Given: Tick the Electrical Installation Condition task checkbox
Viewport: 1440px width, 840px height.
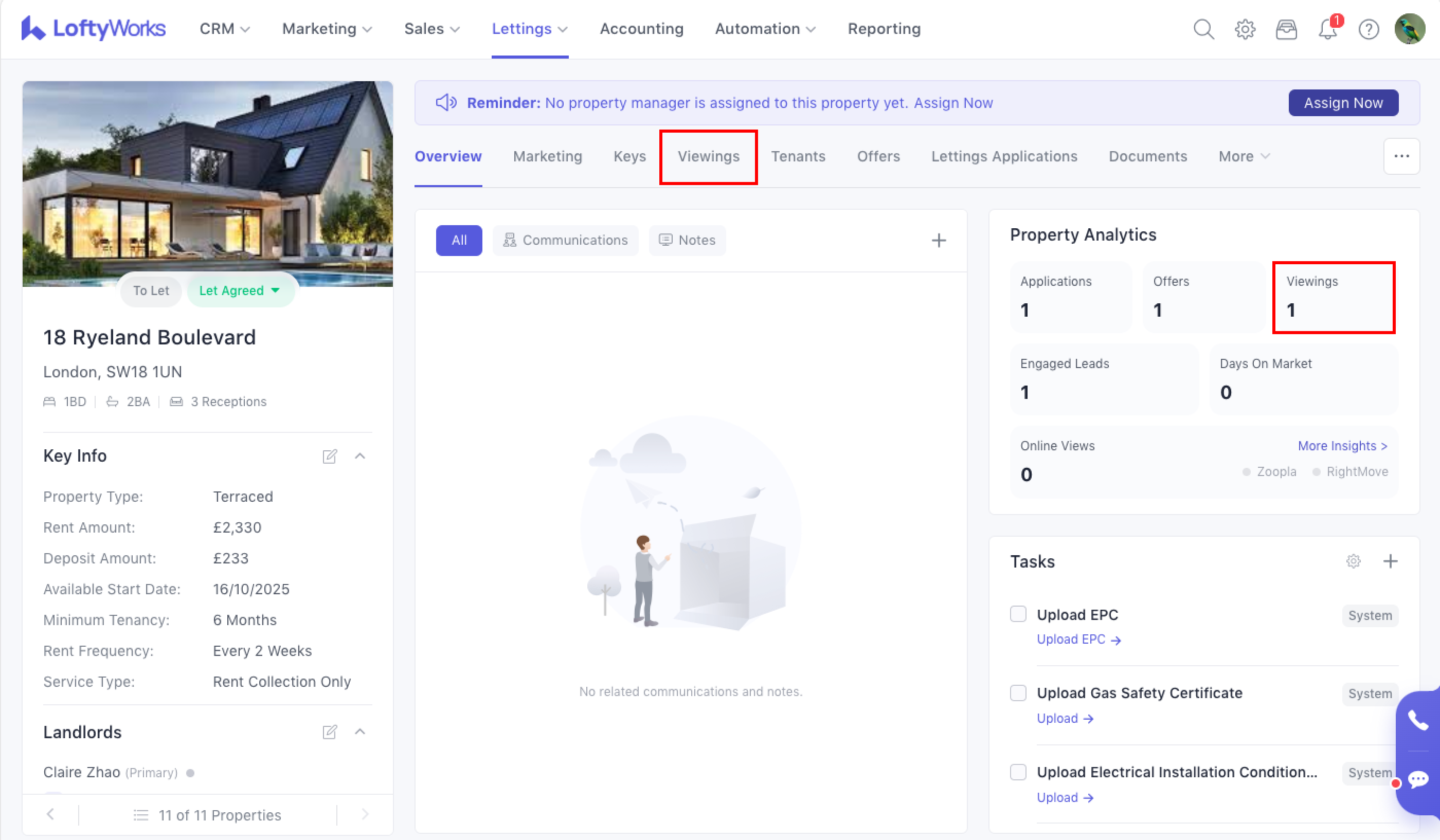Looking at the screenshot, I should pos(1018,772).
